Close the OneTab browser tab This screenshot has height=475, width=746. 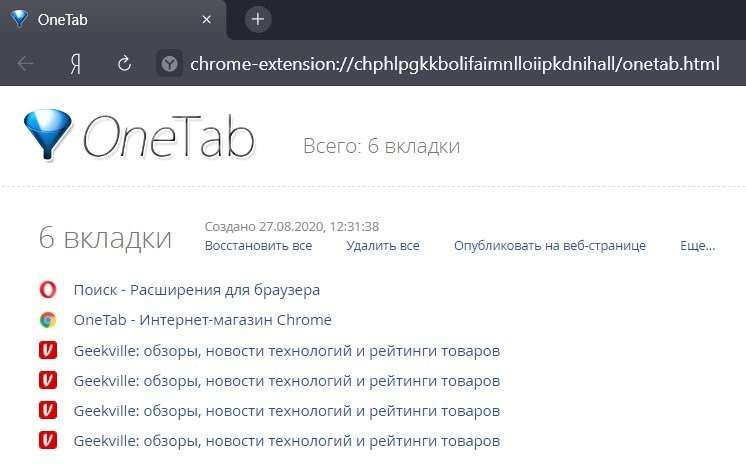pyautogui.click(x=206, y=19)
